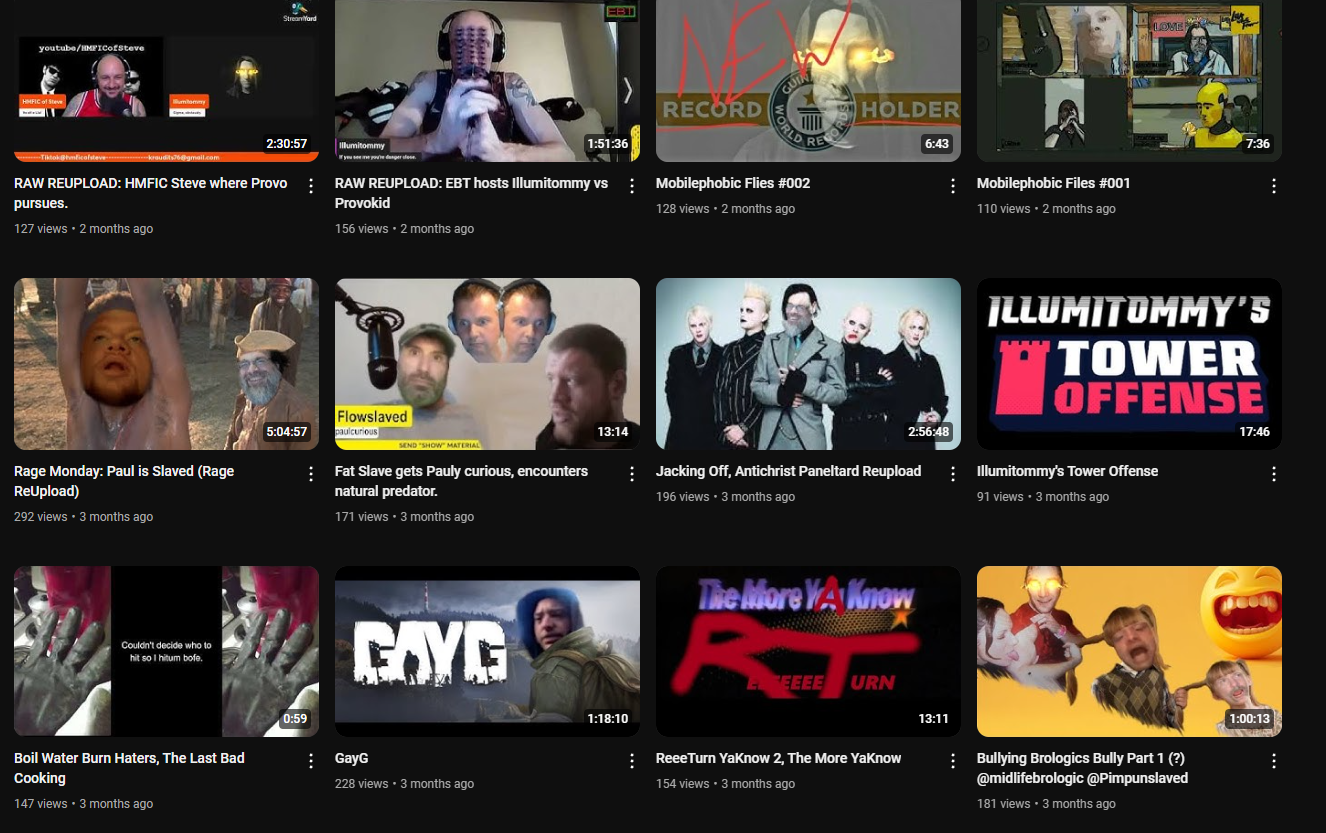1326x833 pixels.
Task: Select the '196 views • 3 months ago' line
Action: pyautogui.click(x=726, y=497)
